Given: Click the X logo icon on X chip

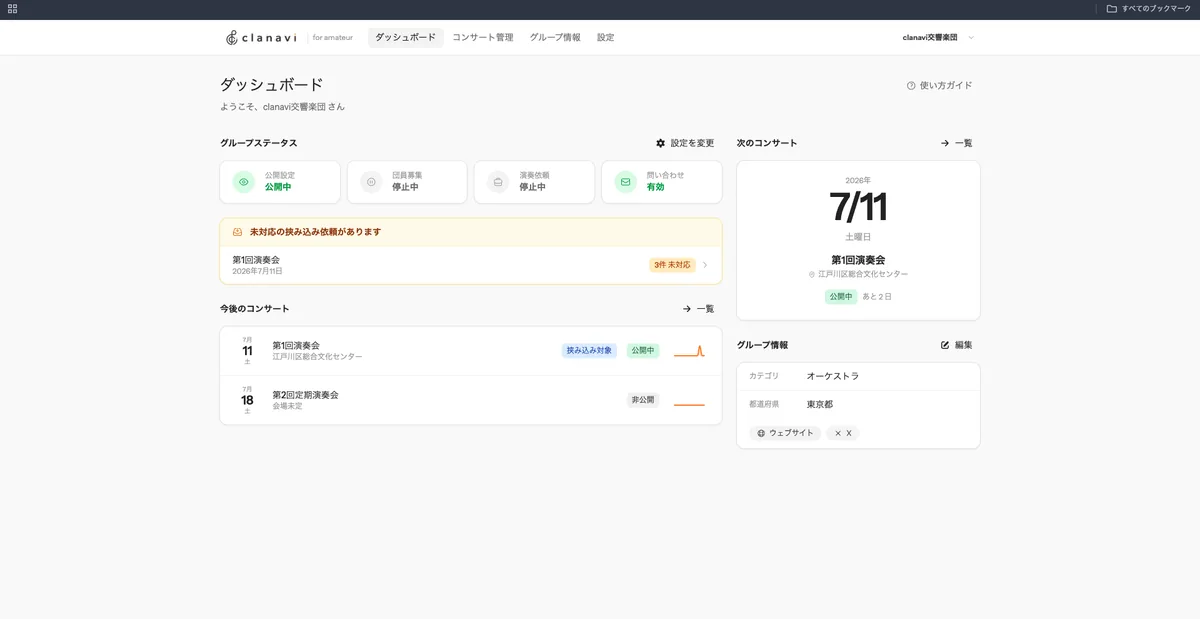Looking at the screenshot, I should point(838,433).
